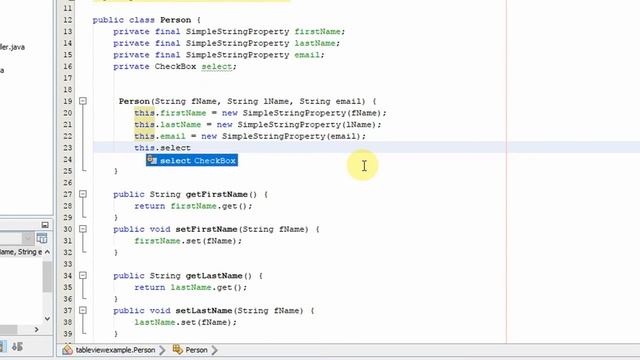Collapse the getLastName method fold at line 34

pyautogui.click(x=83, y=276)
